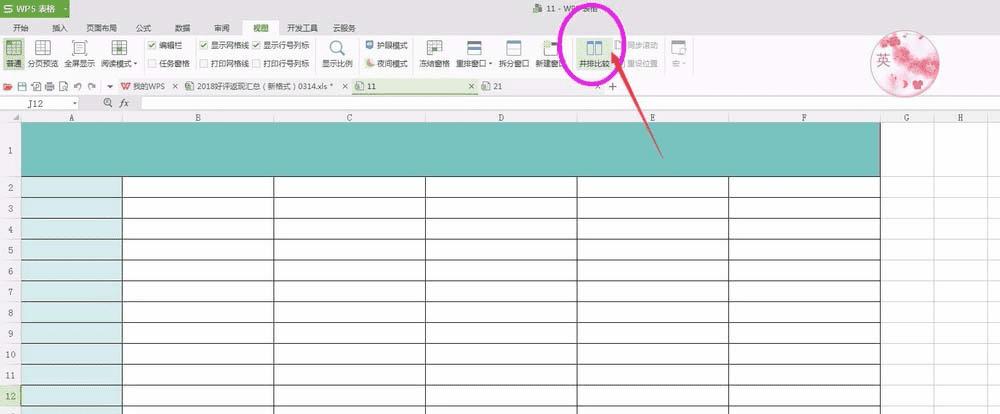
Task: Click the save icon in quick access toolbar
Action: 22,86
